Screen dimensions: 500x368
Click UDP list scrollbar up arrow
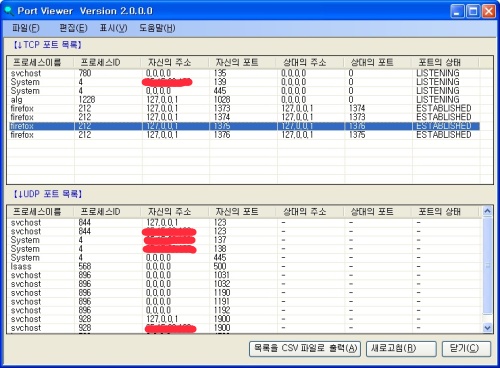[x=487, y=211]
